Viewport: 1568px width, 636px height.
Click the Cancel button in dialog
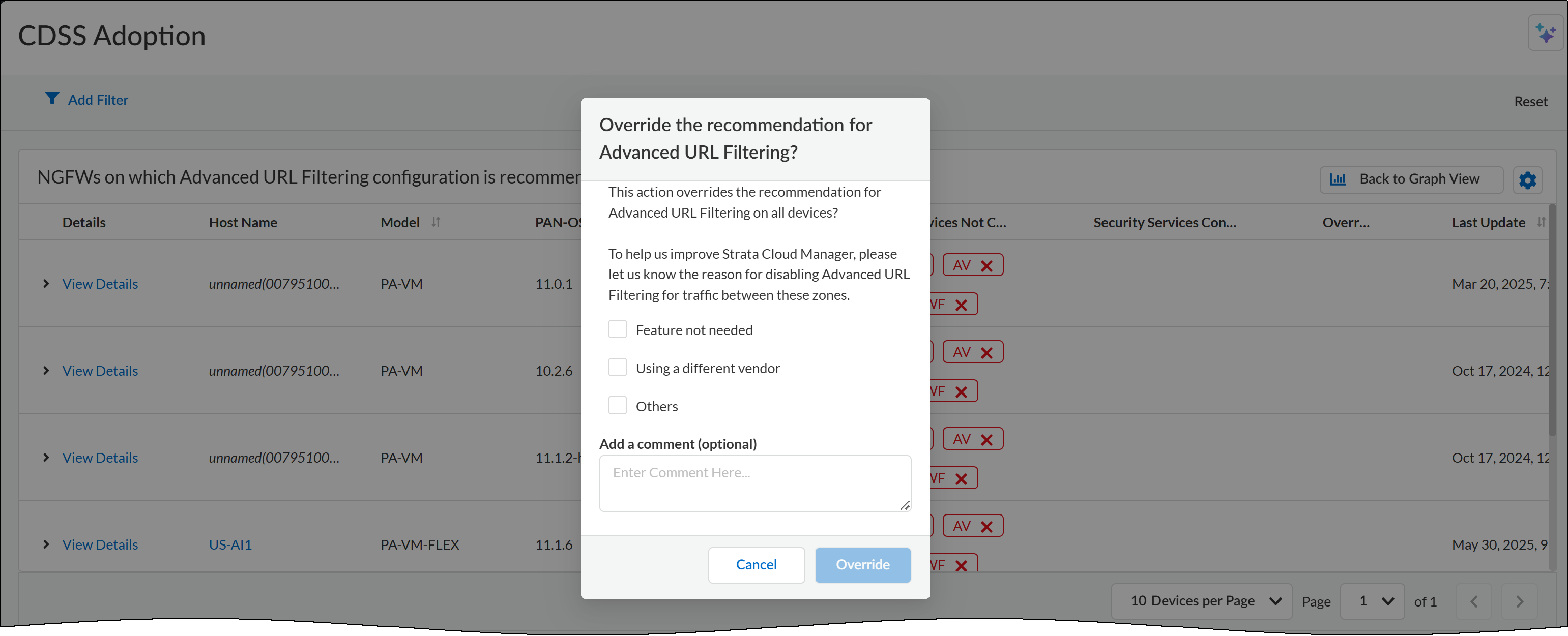[756, 565]
